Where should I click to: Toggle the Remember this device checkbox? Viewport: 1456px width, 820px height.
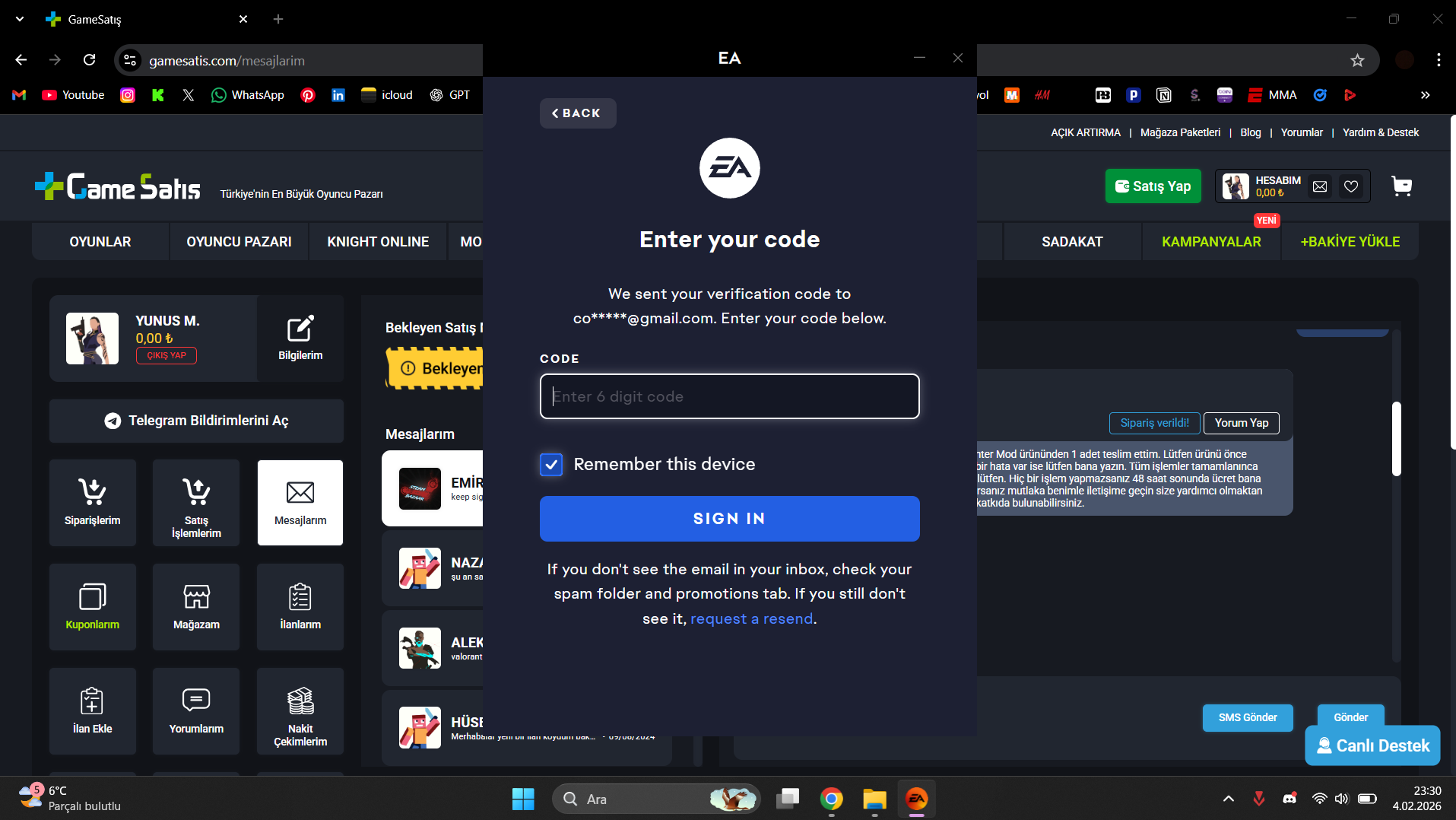coord(551,464)
